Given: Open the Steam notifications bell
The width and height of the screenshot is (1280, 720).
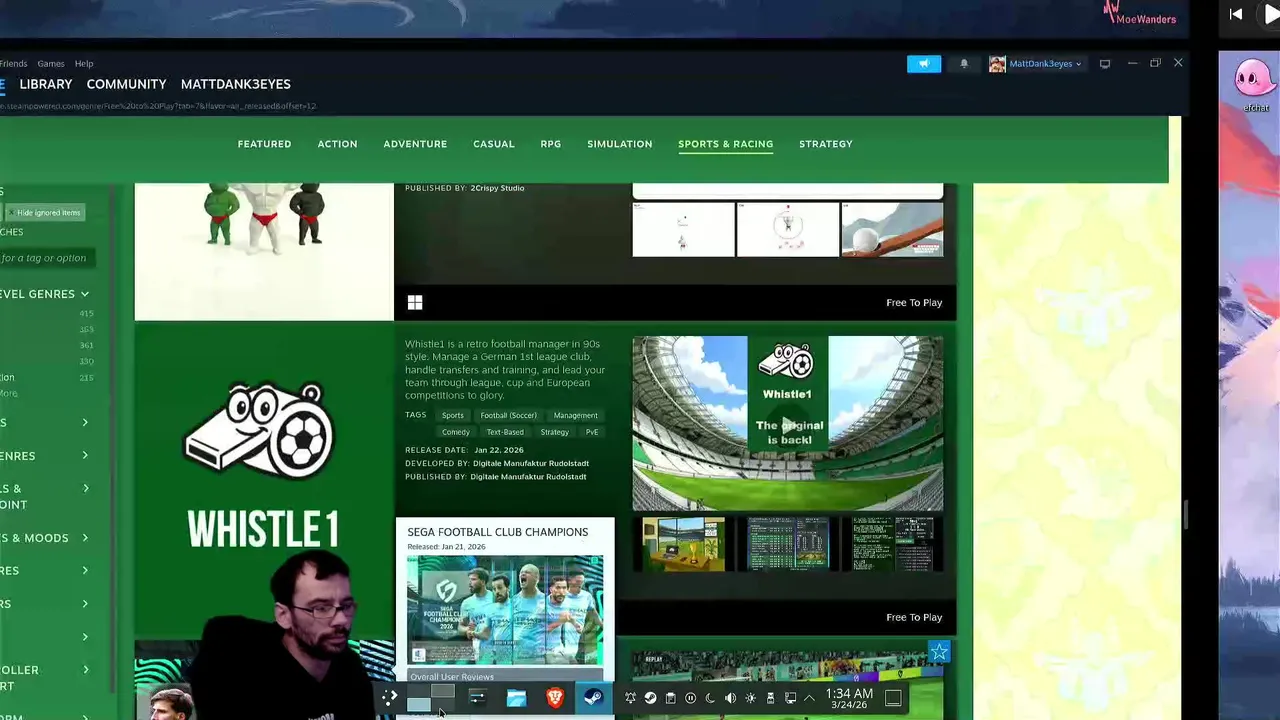Looking at the screenshot, I should click(x=964, y=64).
